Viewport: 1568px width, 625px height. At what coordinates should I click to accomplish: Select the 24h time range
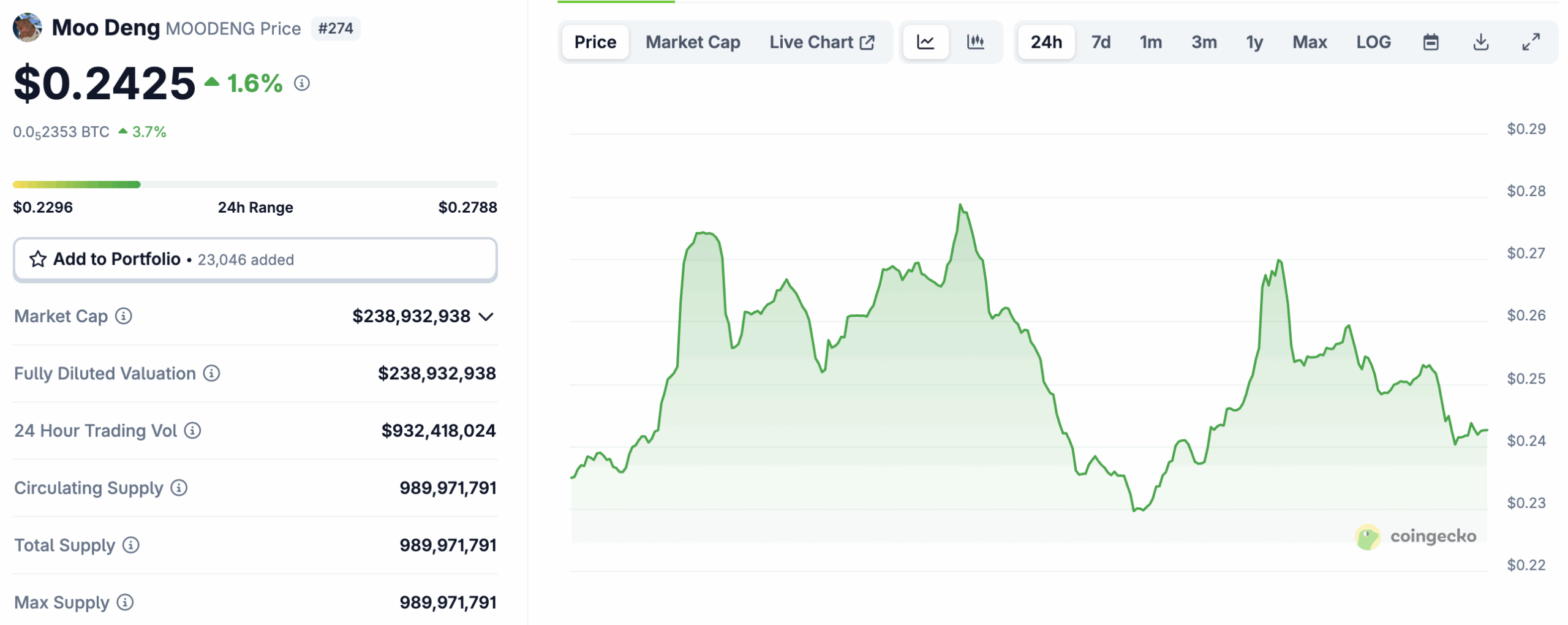point(1046,42)
